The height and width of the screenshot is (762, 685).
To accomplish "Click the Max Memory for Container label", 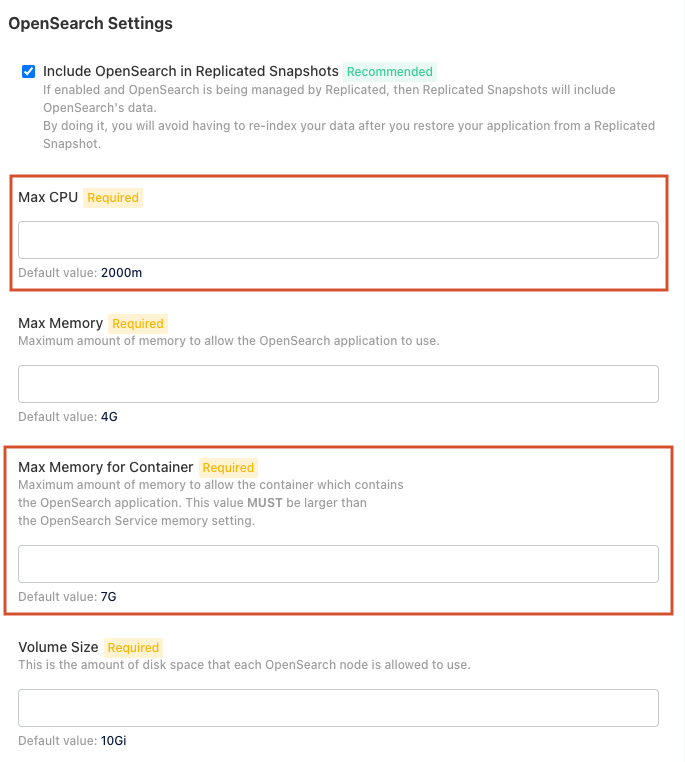I will pyautogui.click(x=106, y=467).
